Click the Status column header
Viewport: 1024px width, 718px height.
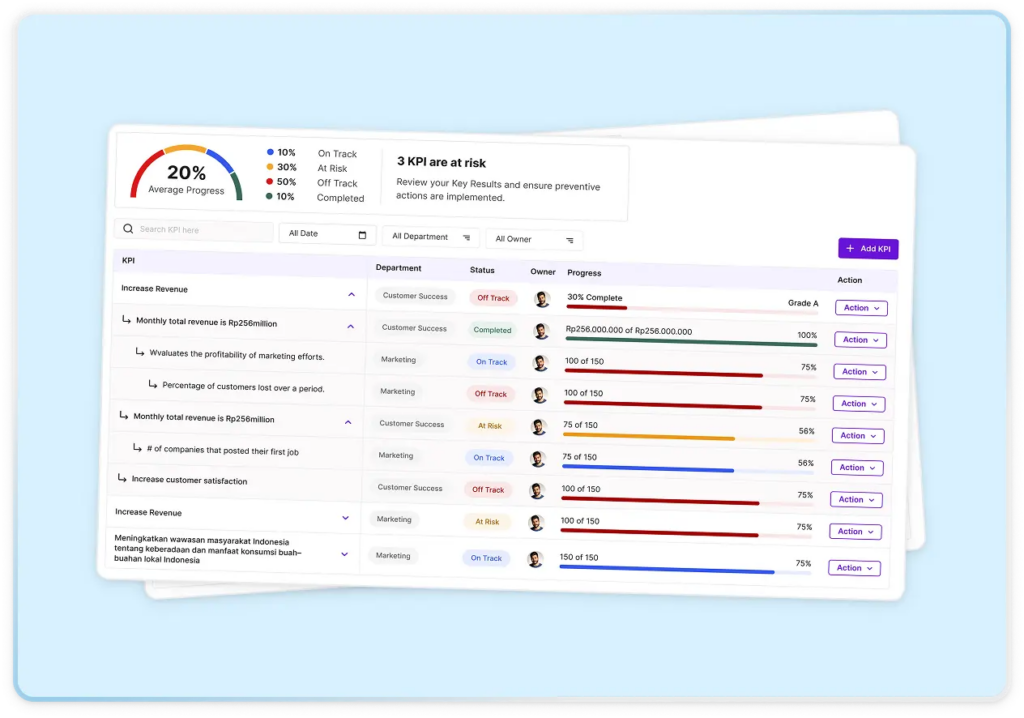[x=482, y=270]
